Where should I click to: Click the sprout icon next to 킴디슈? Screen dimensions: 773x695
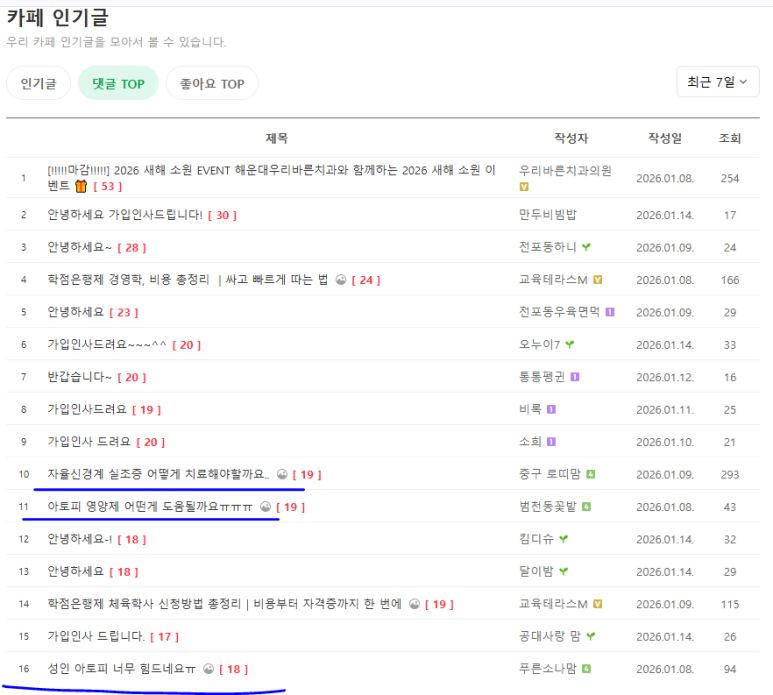tap(564, 539)
